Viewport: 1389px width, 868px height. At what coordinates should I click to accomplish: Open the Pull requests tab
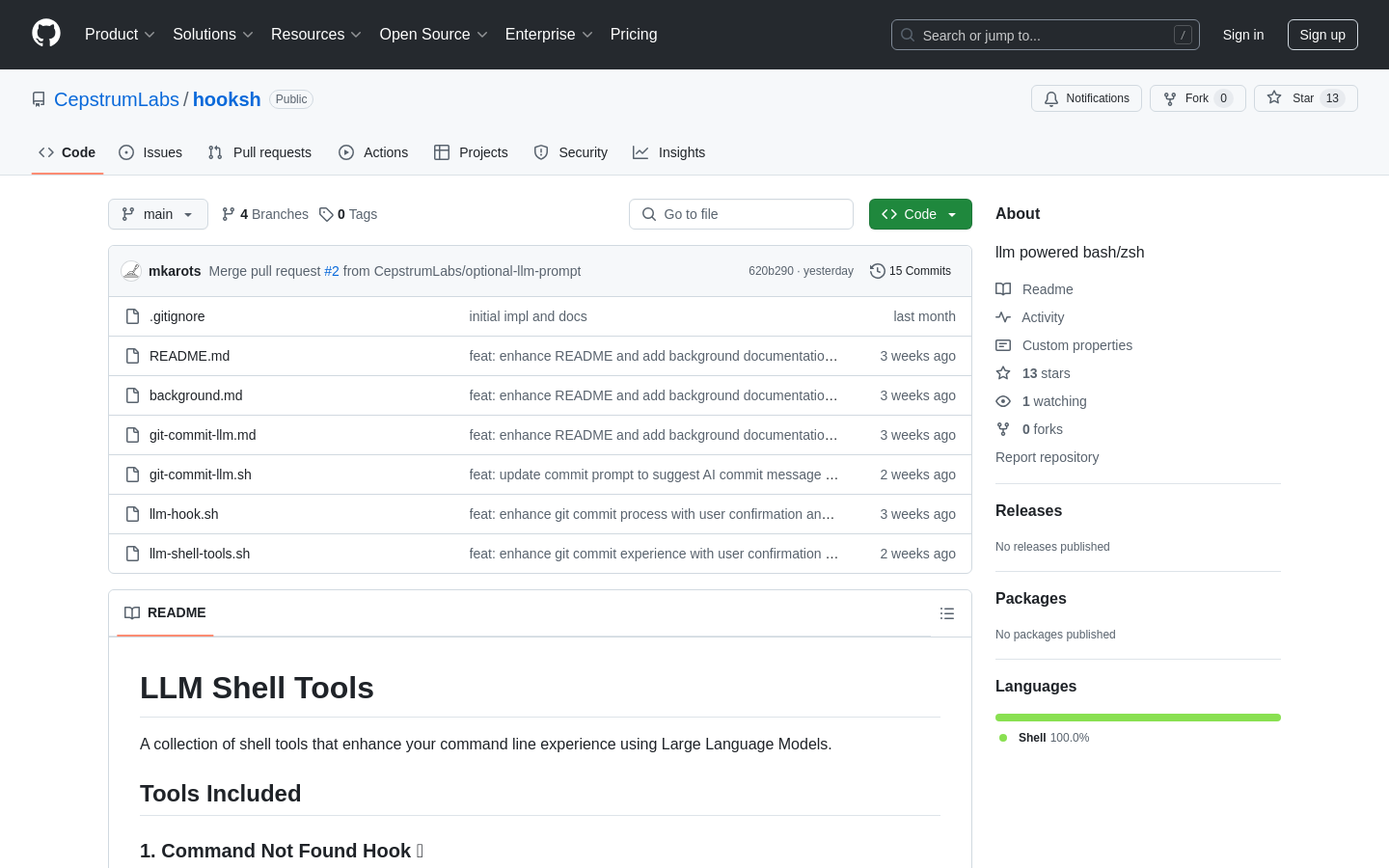pyautogui.click(x=259, y=152)
